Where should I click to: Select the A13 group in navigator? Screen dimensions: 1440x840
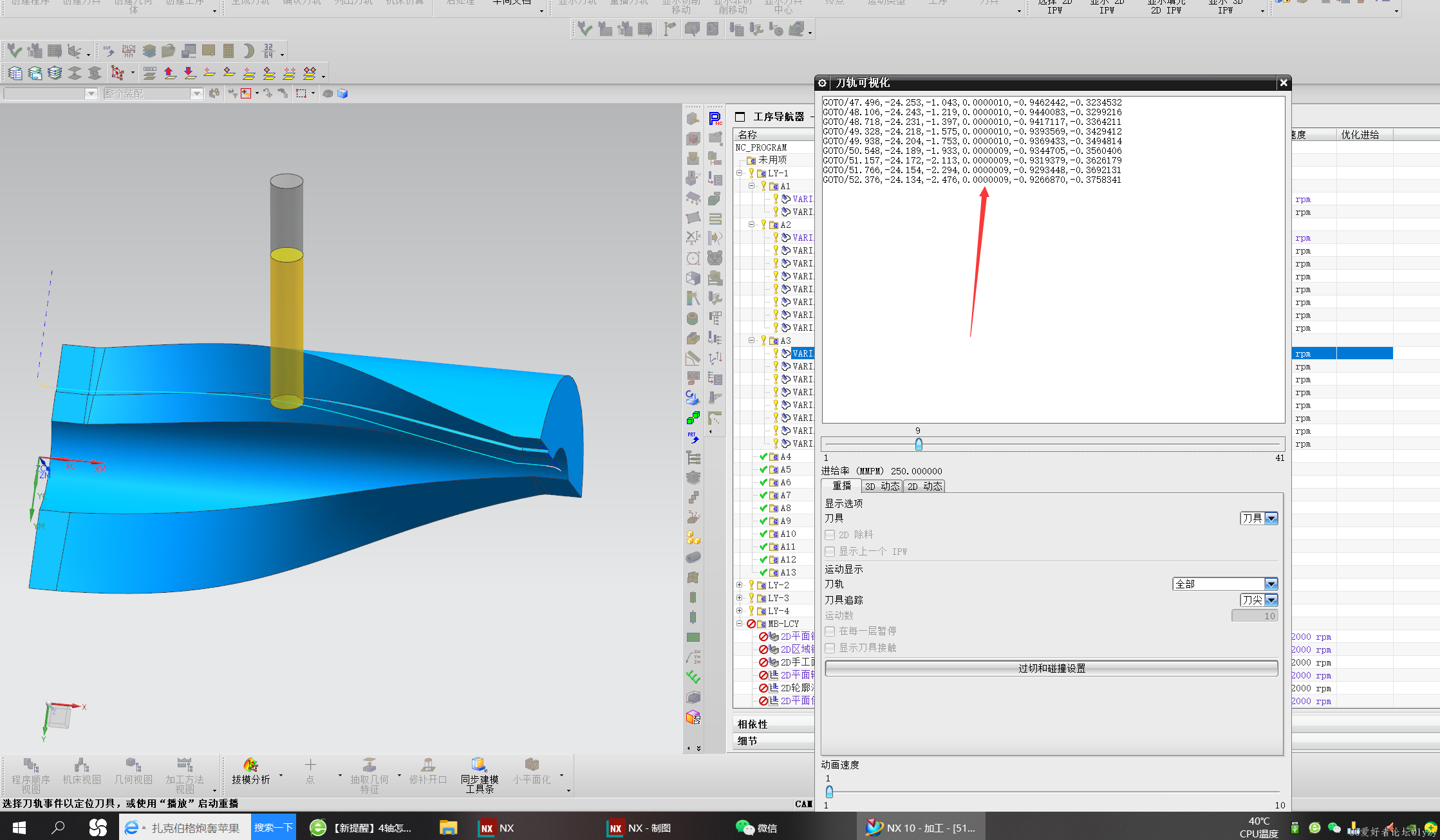point(788,572)
